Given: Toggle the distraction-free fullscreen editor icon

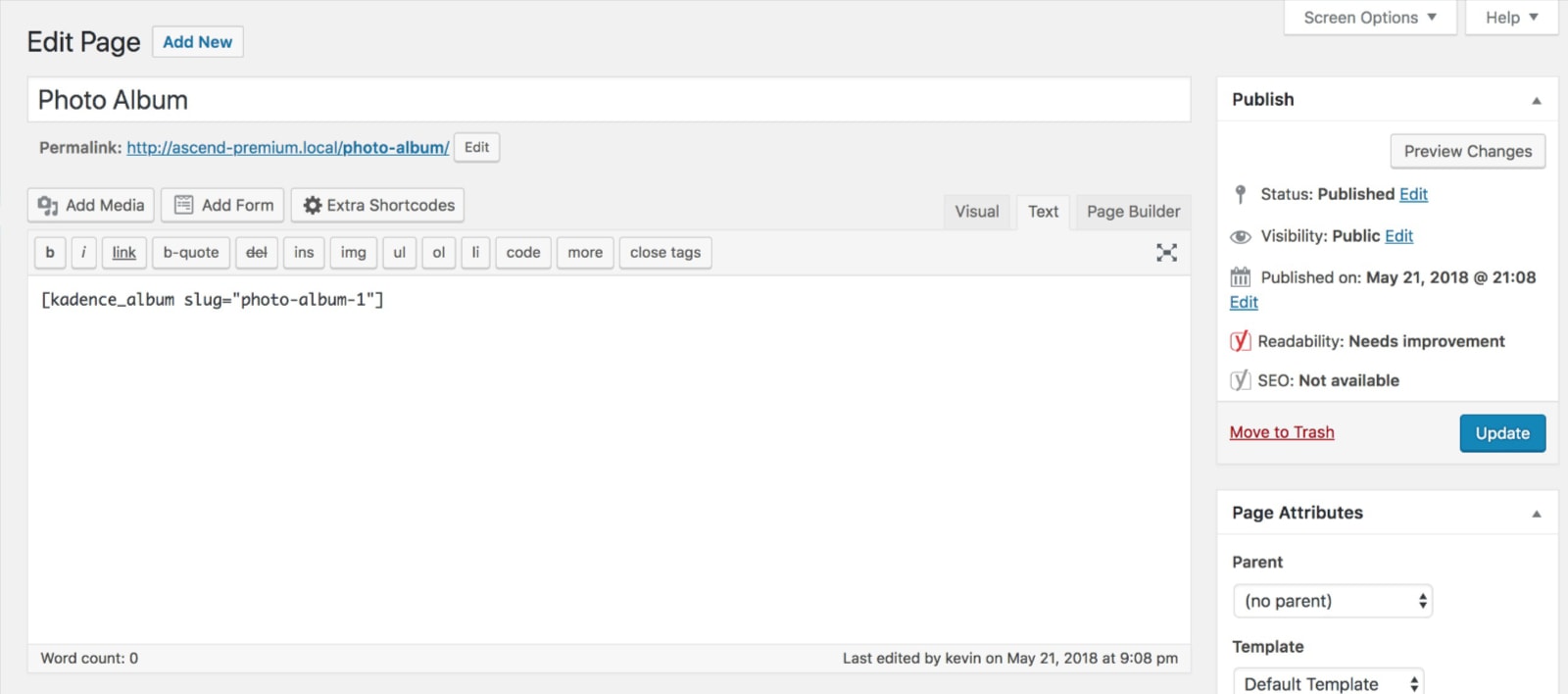Looking at the screenshot, I should click(x=1166, y=253).
